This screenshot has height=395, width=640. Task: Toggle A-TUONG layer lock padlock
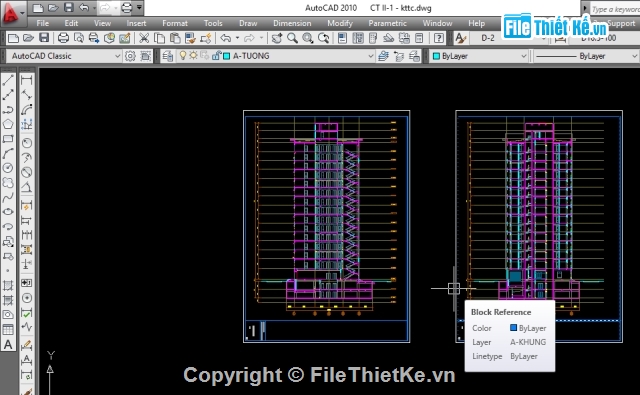pyautogui.click(x=216, y=55)
